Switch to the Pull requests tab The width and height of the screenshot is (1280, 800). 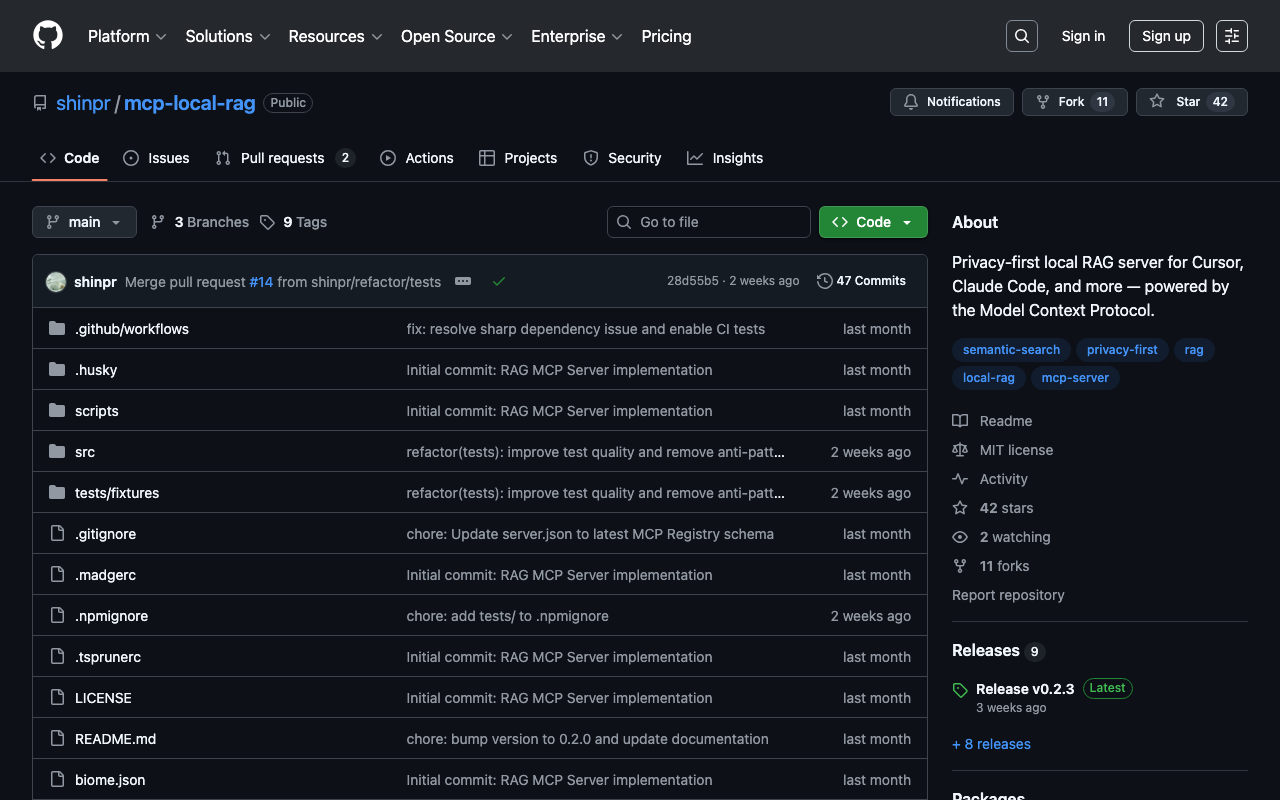click(282, 158)
